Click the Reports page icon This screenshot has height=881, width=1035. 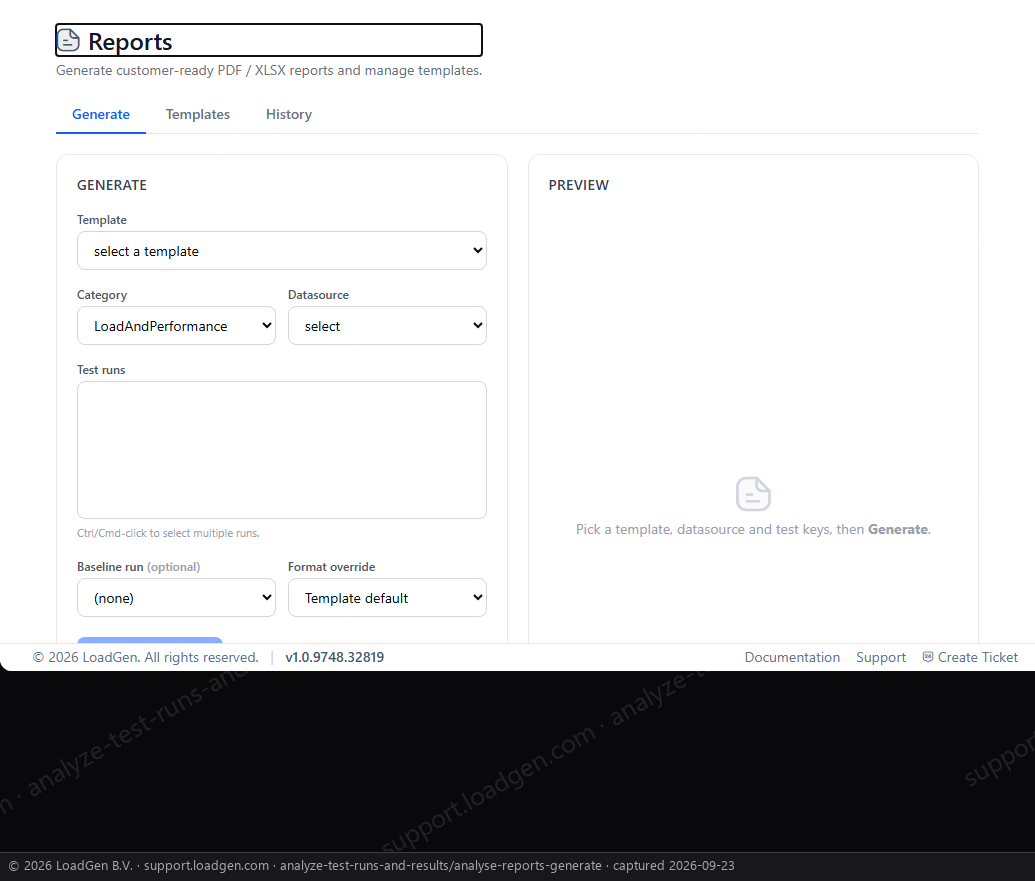(68, 40)
